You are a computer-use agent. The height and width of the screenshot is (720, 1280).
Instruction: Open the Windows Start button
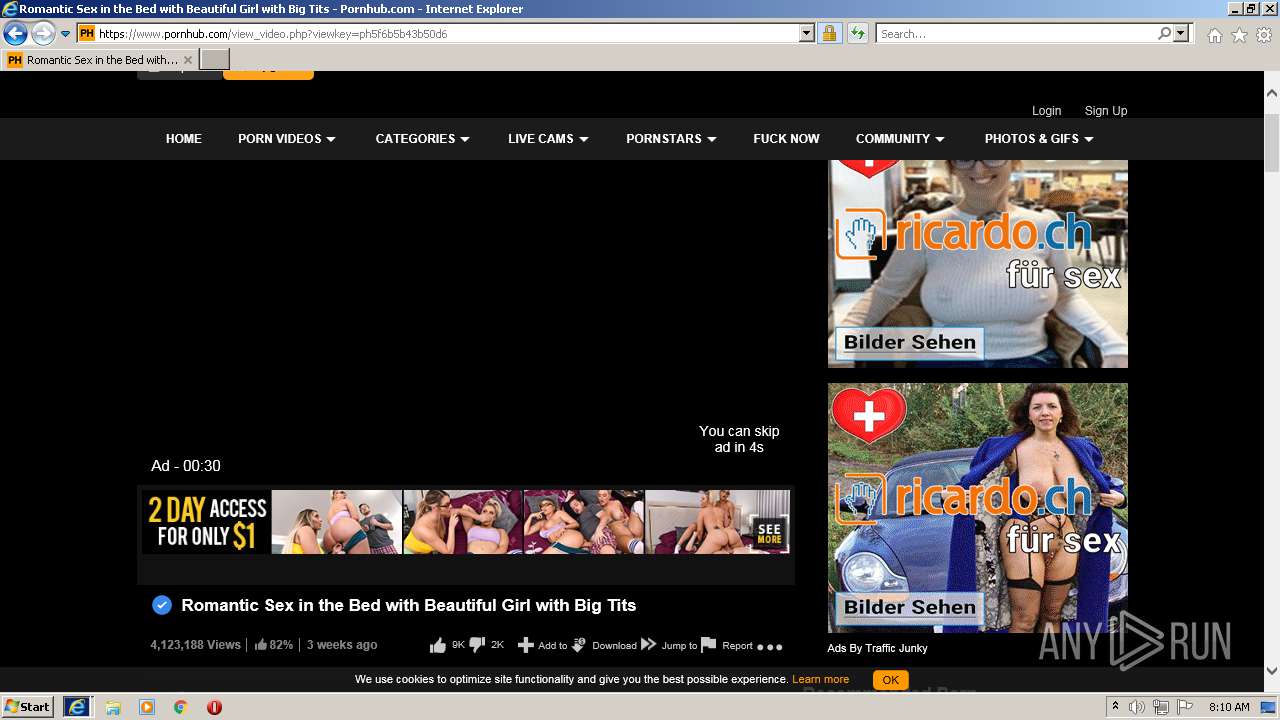point(28,707)
